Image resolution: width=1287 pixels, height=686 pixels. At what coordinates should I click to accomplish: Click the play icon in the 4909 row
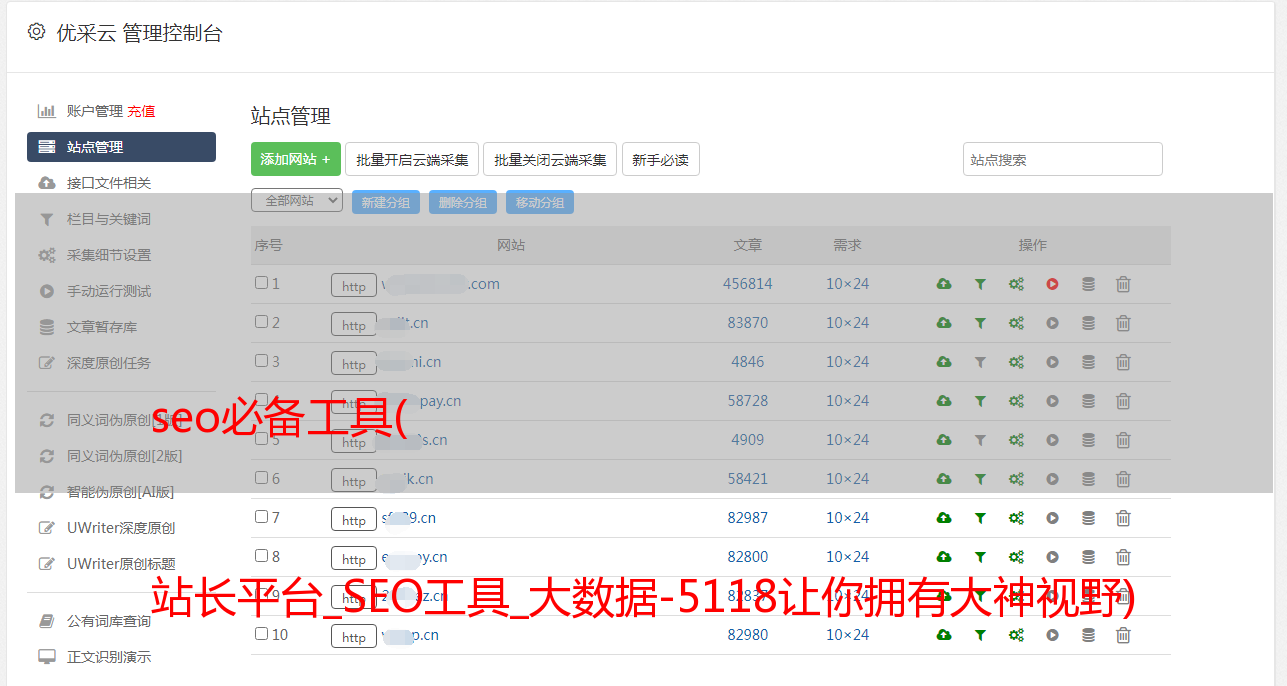point(1052,440)
